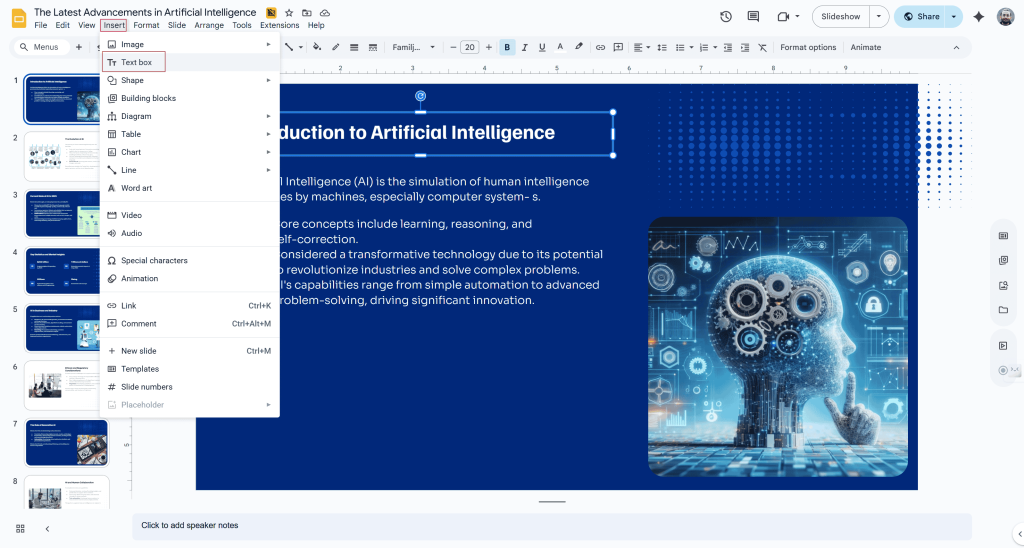Click the insert link toolbar icon
Viewport: 1024px width, 548px height.
[600, 47]
